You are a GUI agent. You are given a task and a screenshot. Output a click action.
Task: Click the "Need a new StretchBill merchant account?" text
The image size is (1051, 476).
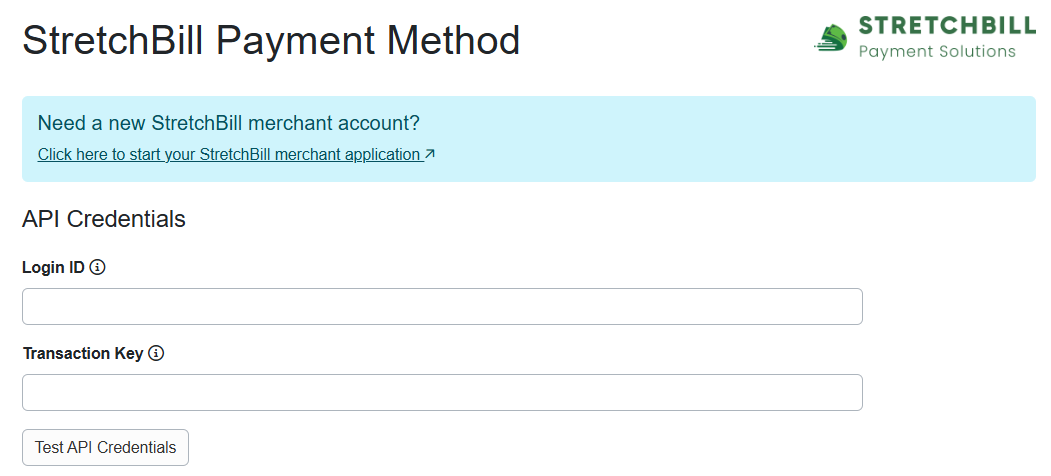229,123
